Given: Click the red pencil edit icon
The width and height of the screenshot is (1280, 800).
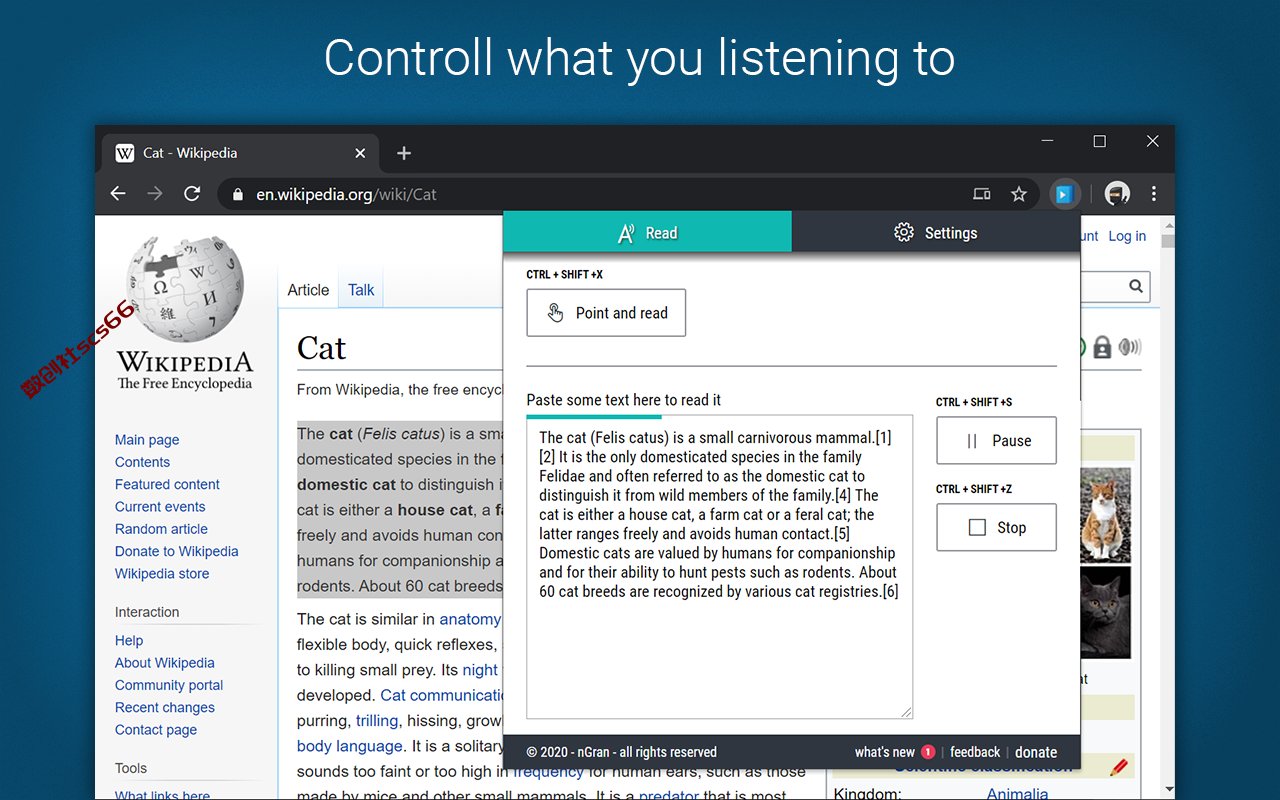Looking at the screenshot, I should point(1119,768).
